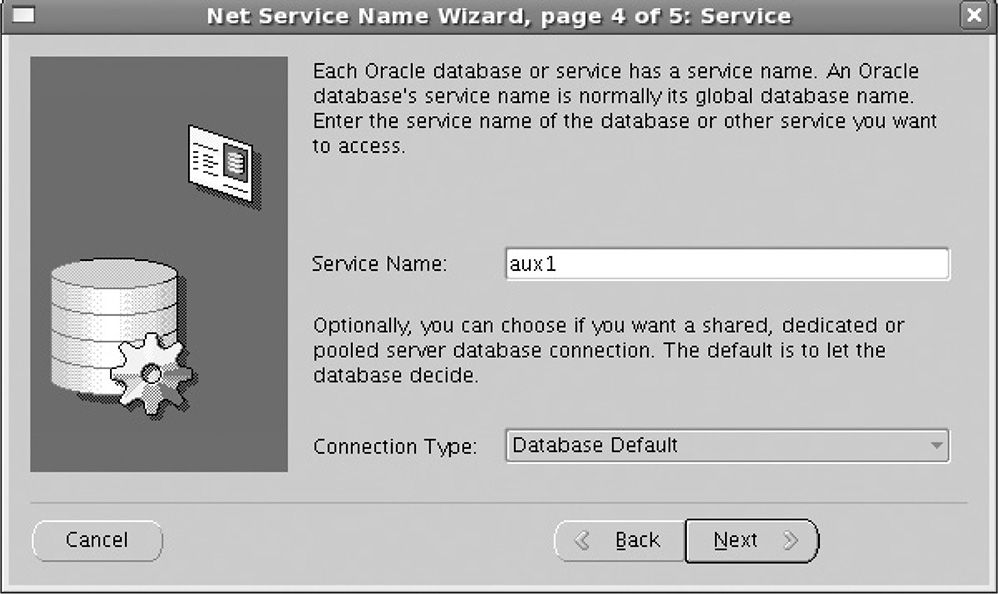
Task: Click the 'Service Name:' label
Action: [379, 264]
